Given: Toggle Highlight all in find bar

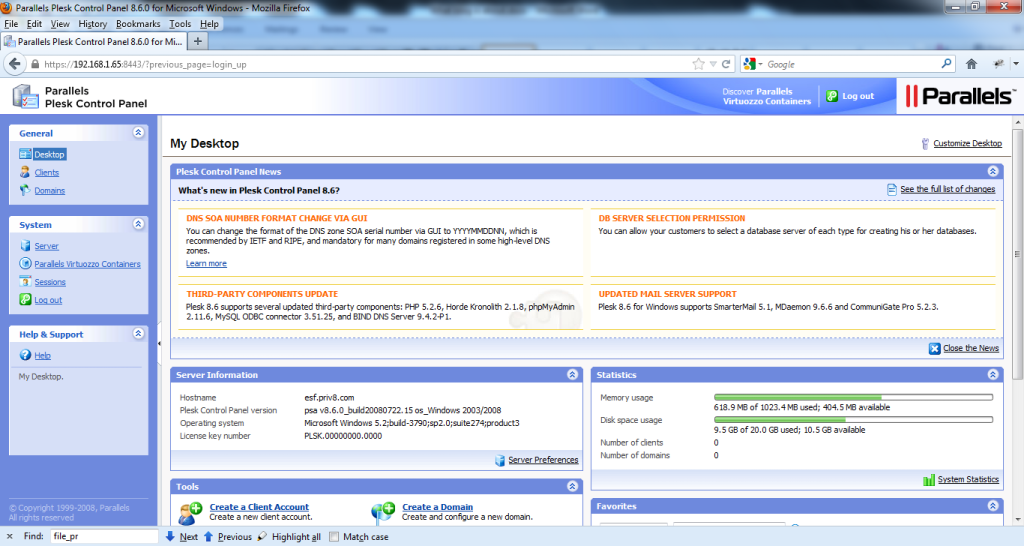Looking at the screenshot, I should click(289, 536).
